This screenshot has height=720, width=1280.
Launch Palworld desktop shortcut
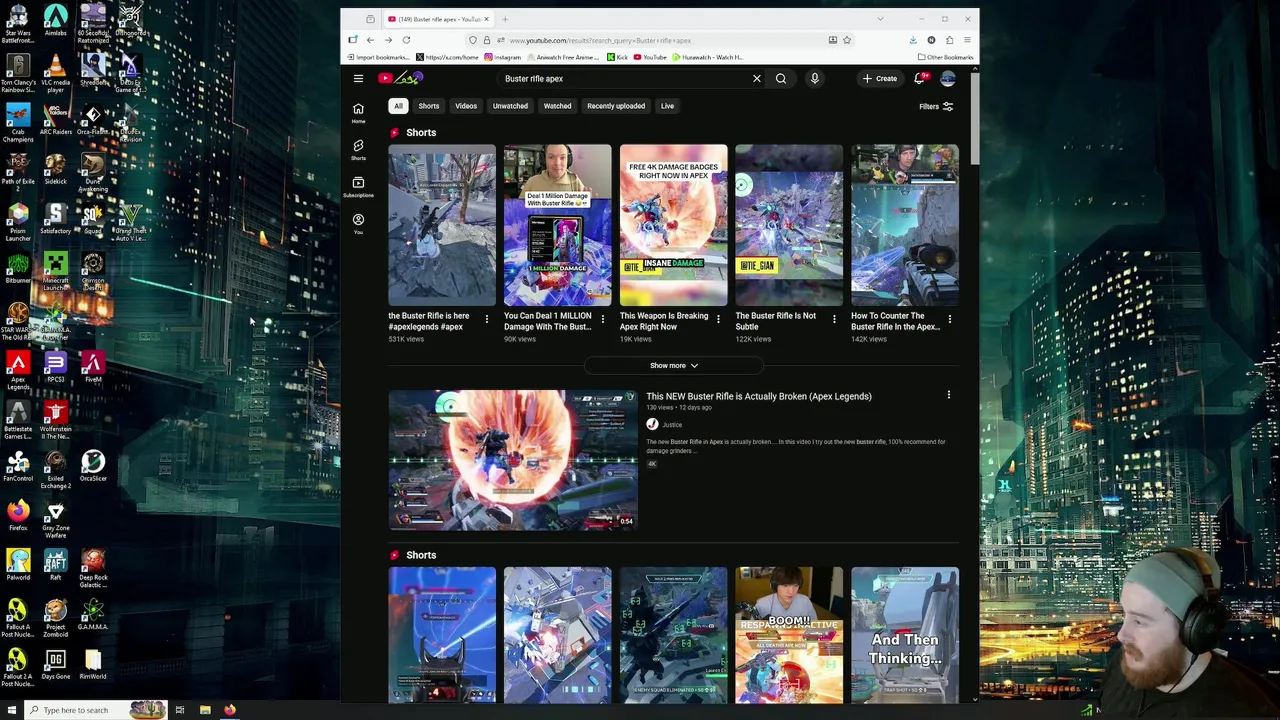click(x=17, y=565)
